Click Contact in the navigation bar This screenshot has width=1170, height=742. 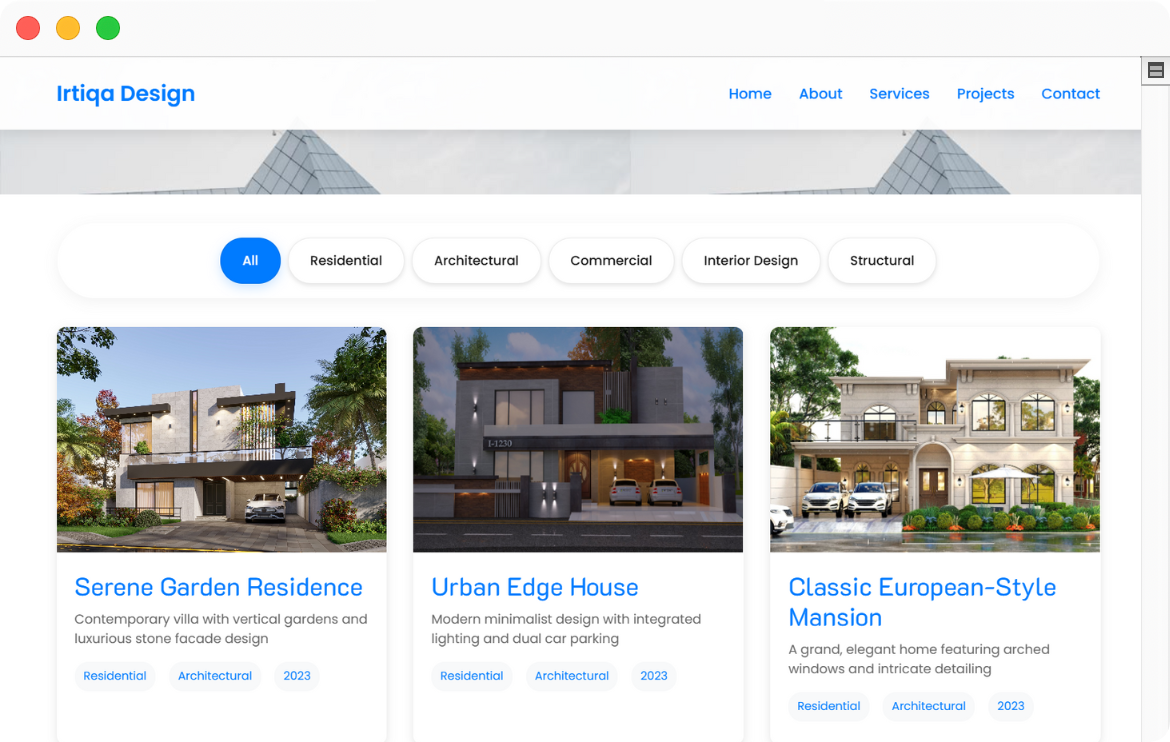pos(1070,94)
